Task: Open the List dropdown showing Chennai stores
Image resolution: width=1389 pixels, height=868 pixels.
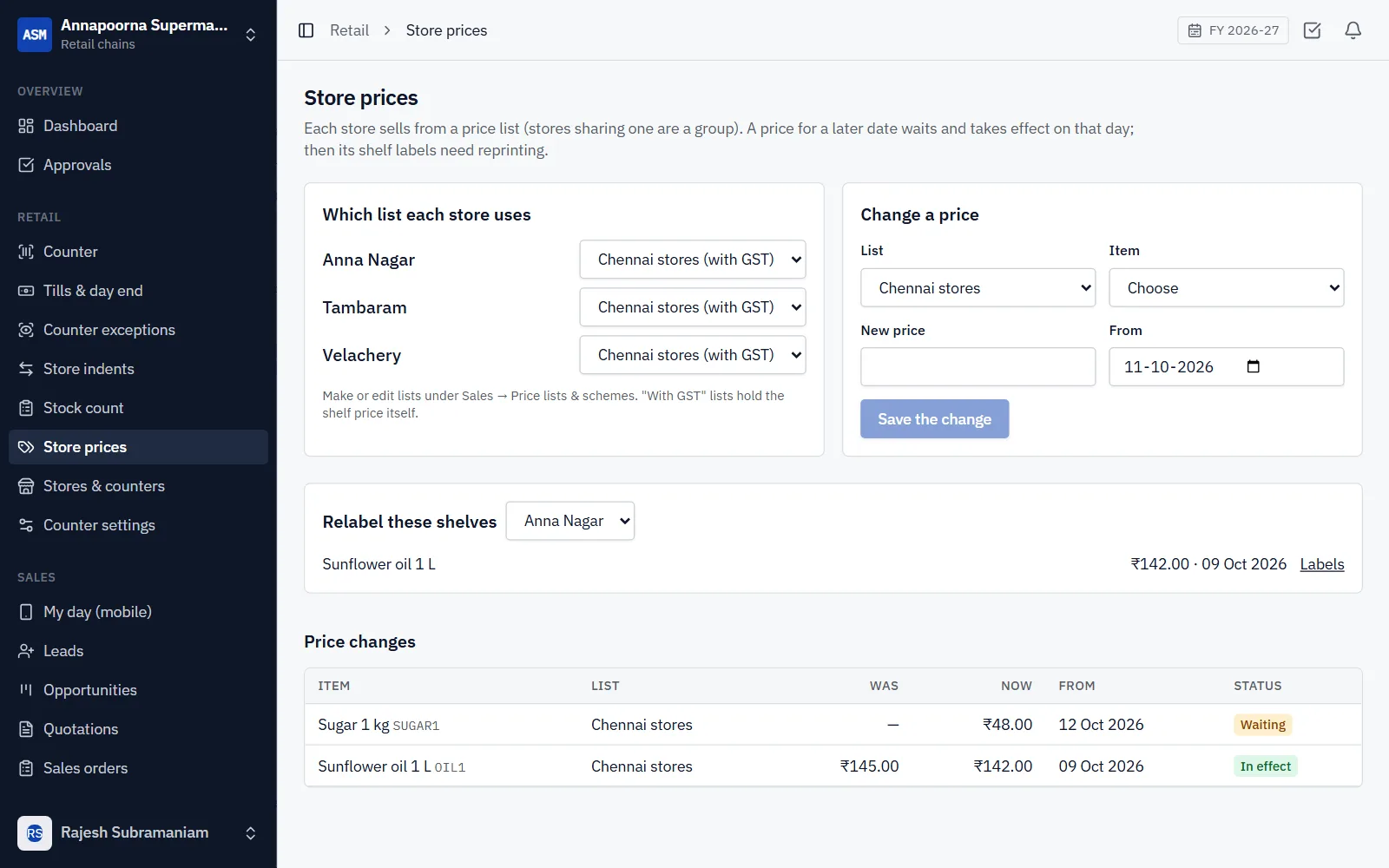Action: (x=978, y=288)
